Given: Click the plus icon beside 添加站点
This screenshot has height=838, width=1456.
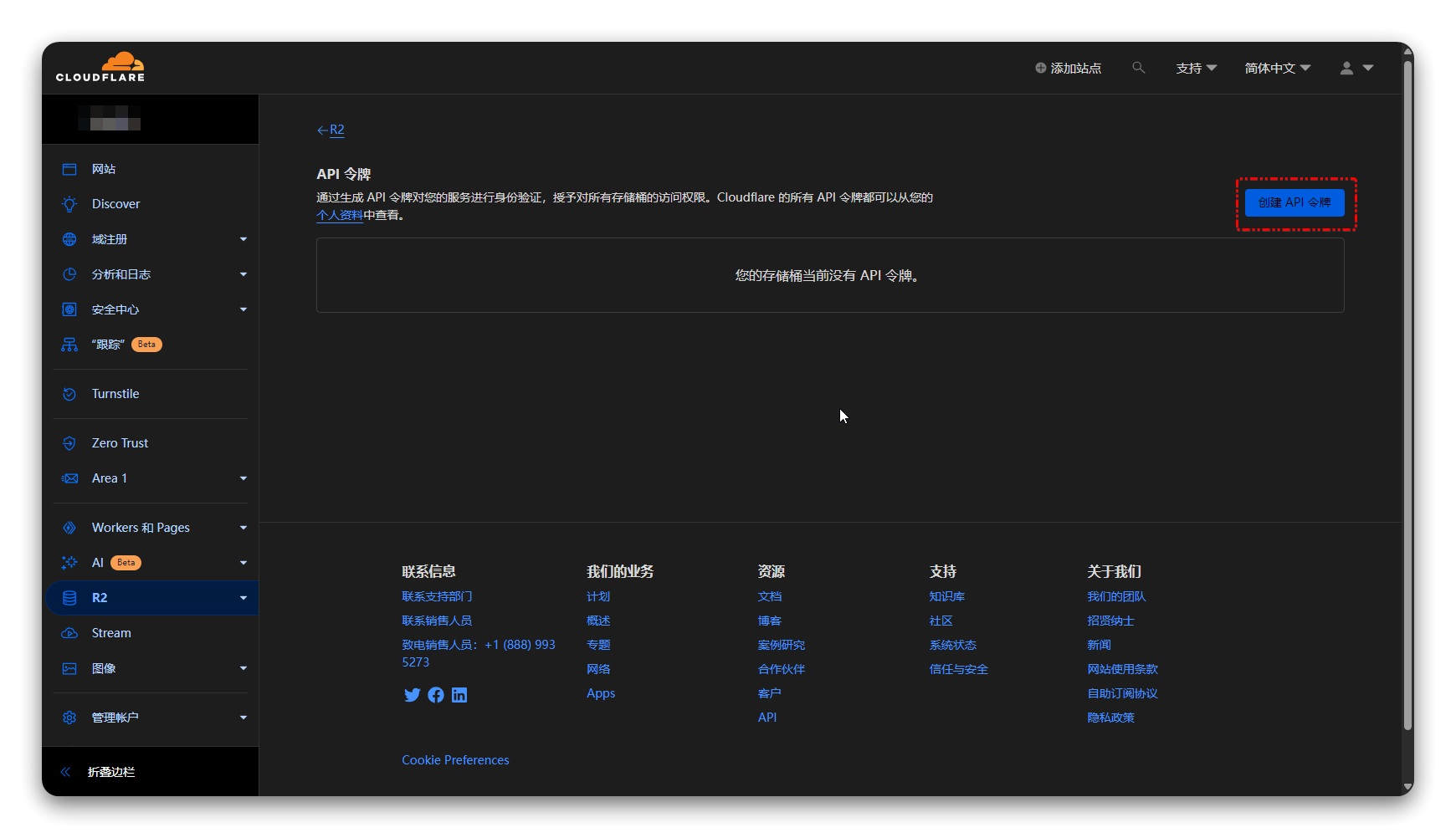Looking at the screenshot, I should pos(1041,68).
